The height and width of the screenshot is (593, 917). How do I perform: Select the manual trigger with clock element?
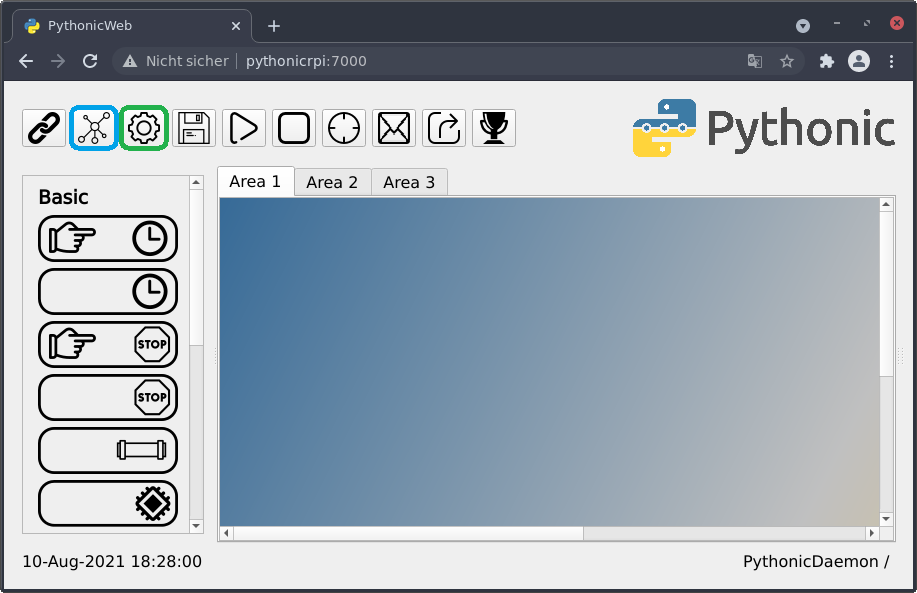pyautogui.click(x=107, y=238)
